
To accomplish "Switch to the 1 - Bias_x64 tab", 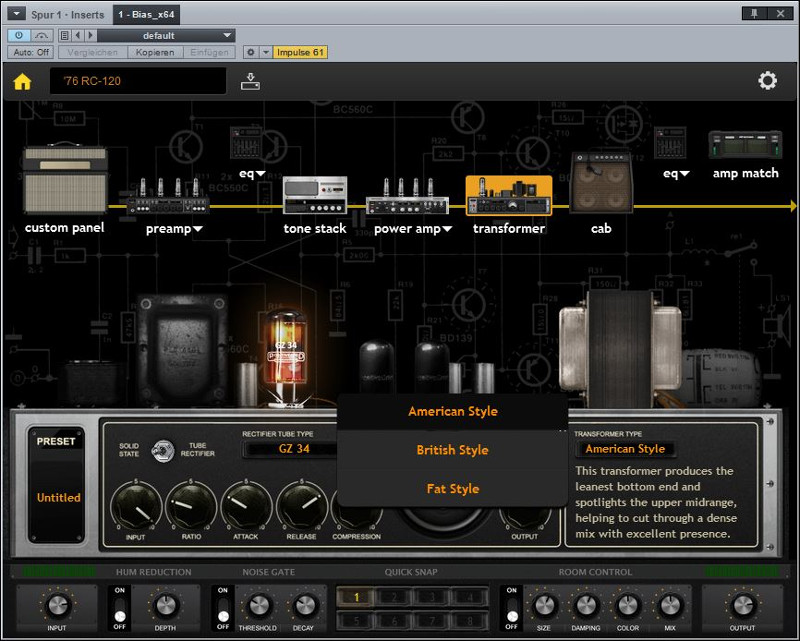I will [146, 14].
